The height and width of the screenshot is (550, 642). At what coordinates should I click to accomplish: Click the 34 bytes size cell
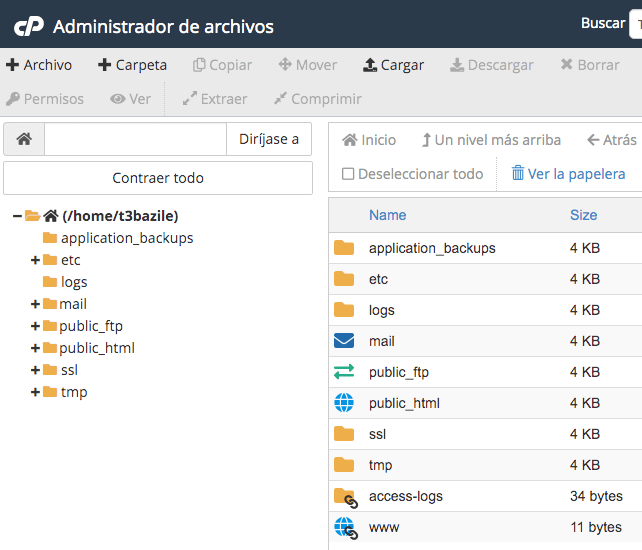pos(596,496)
